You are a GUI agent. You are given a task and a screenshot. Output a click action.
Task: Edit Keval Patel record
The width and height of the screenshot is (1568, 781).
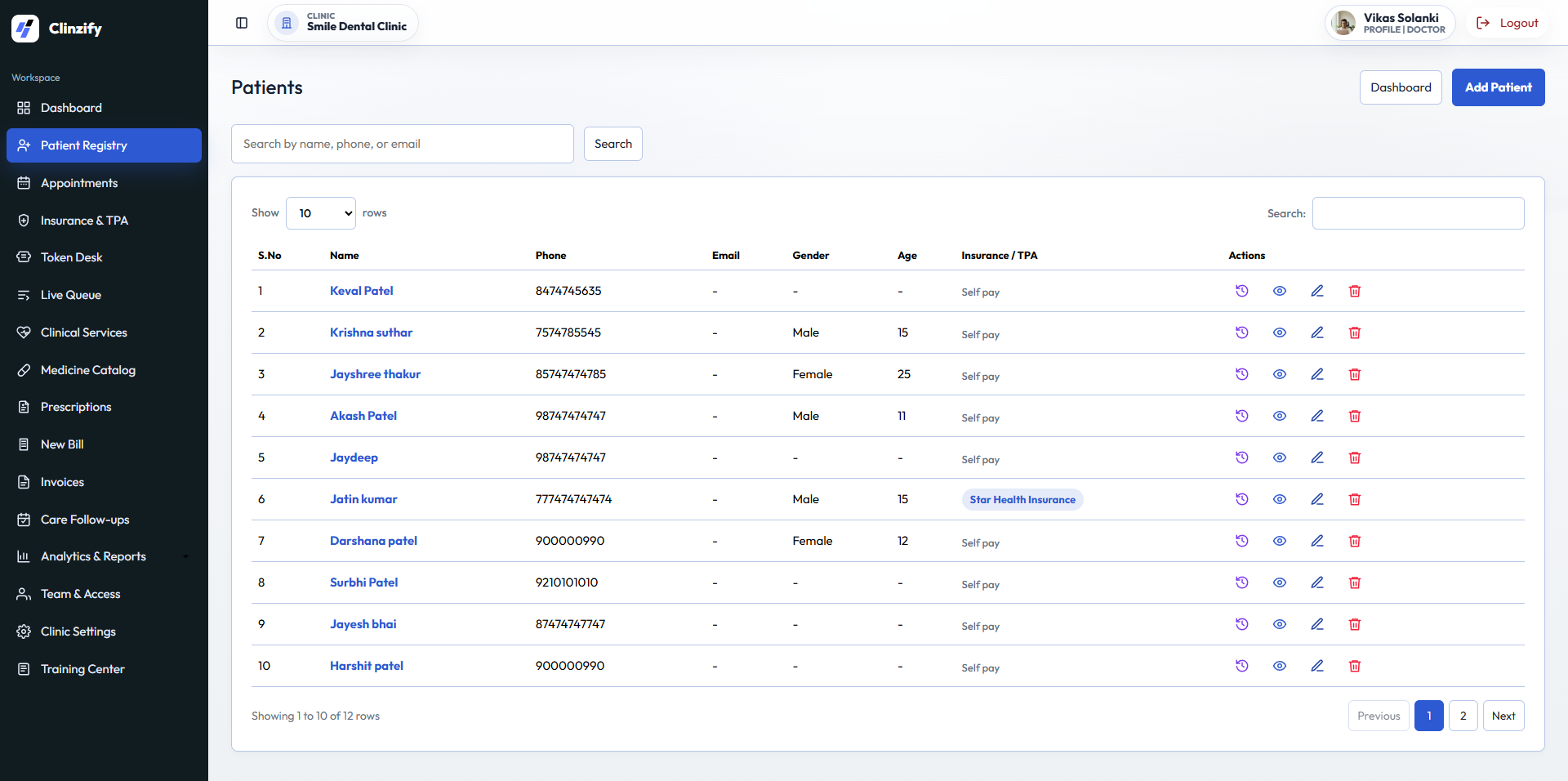(1316, 291)
